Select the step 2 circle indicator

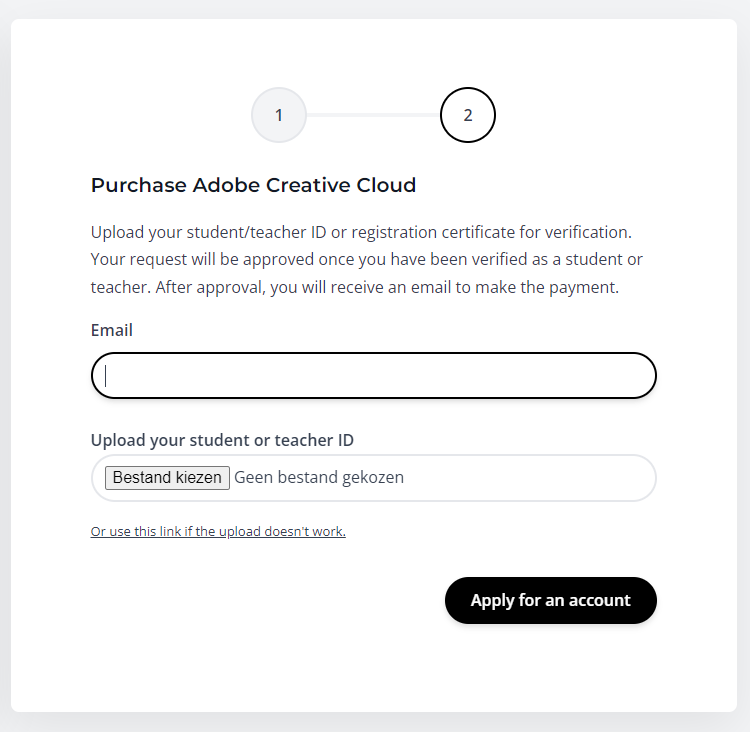pyautogui.click(x=468, y=115)
